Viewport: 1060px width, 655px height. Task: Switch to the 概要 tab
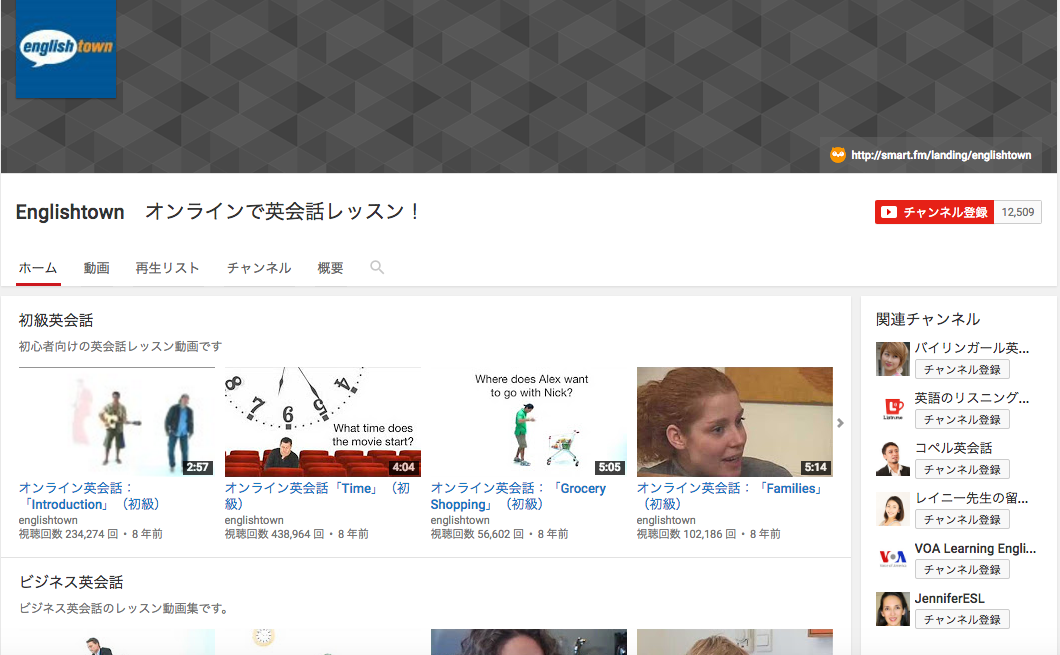[x=331, y=268]
